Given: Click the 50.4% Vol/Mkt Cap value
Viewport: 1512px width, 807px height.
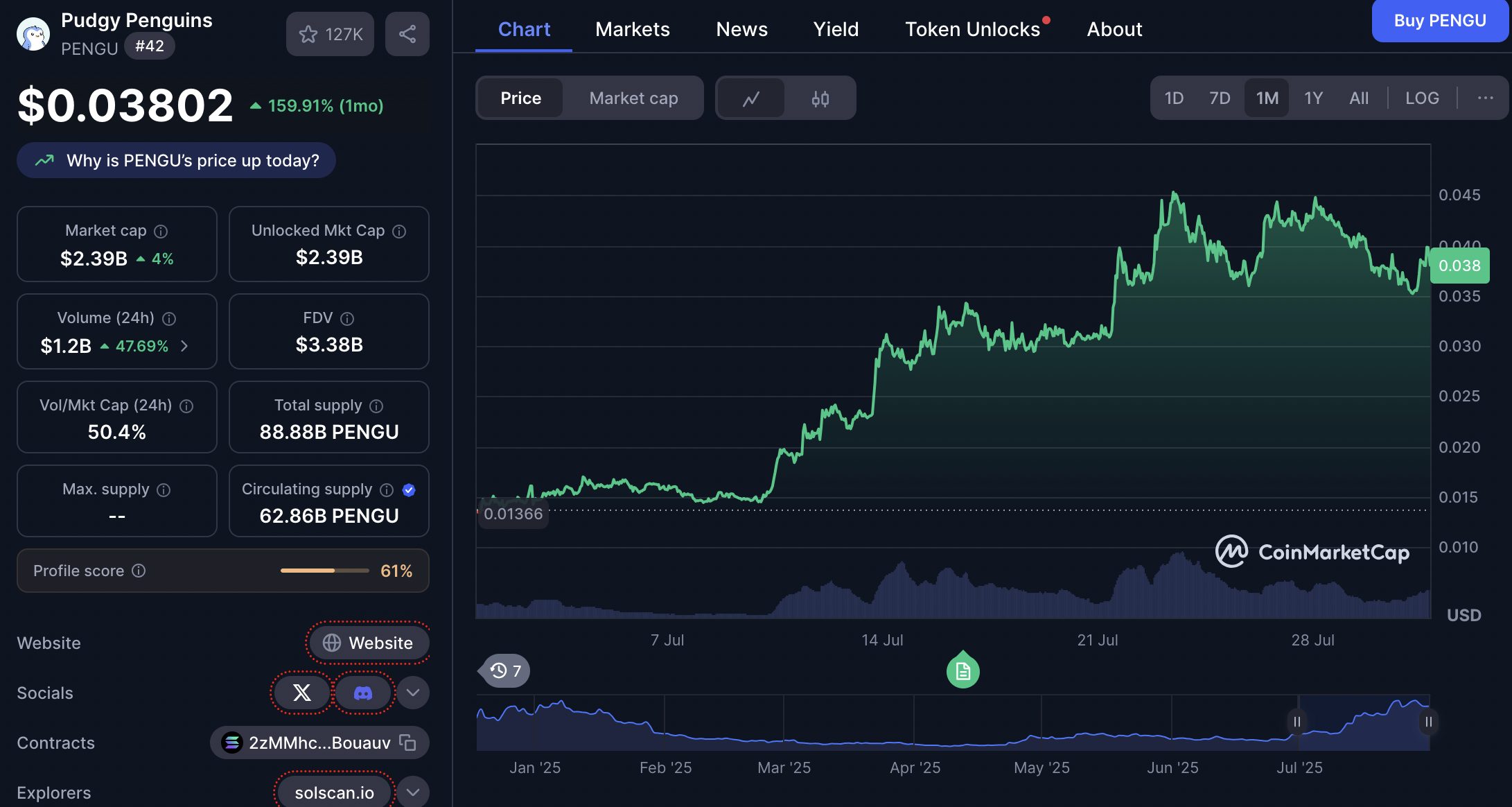Looking at the screenshot, I should pyautogui.click(x=117, y=432).
